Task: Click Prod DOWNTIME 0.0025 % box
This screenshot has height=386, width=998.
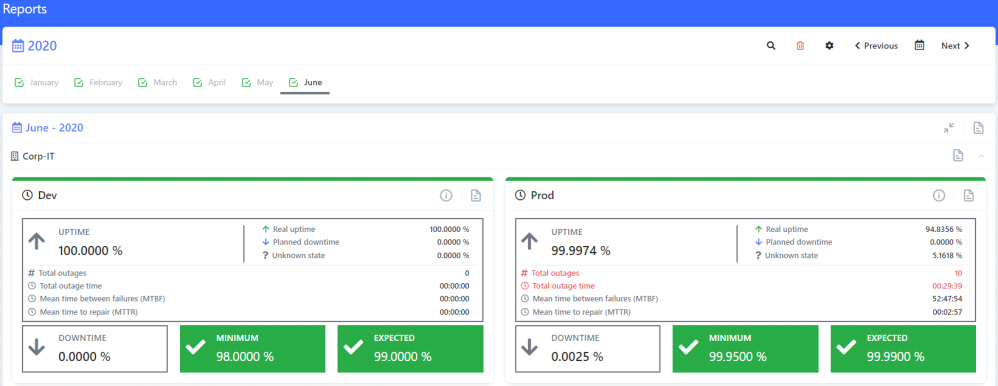Action: [587, 348]
